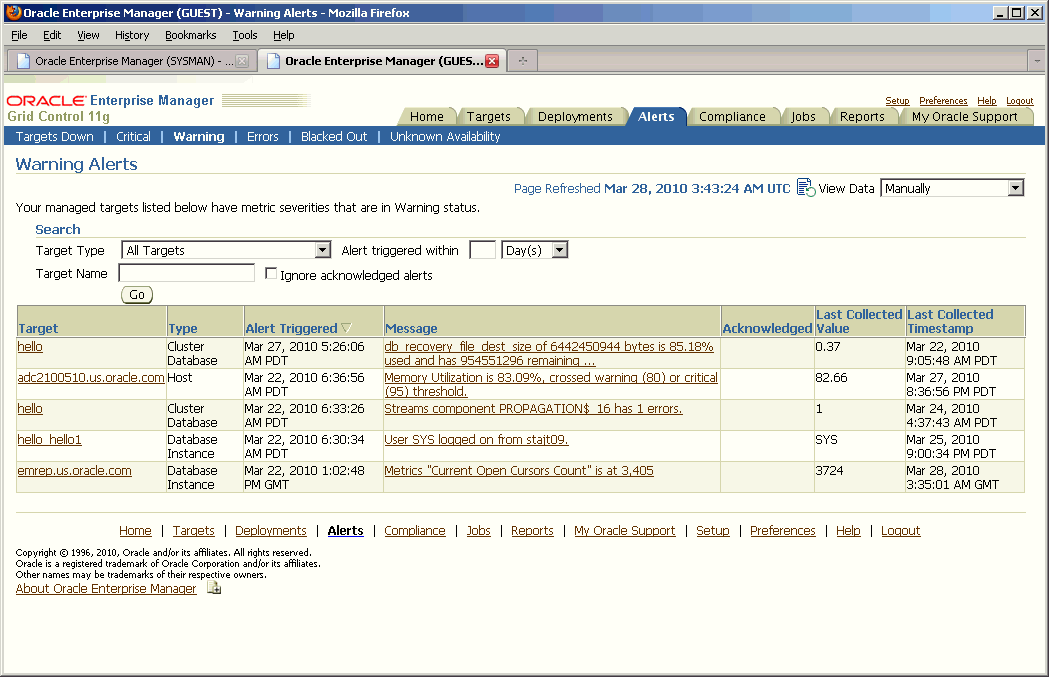1049x677 pixels.
Task: Click the footer My Oracle Support link
Action: [x=624, y=530]
